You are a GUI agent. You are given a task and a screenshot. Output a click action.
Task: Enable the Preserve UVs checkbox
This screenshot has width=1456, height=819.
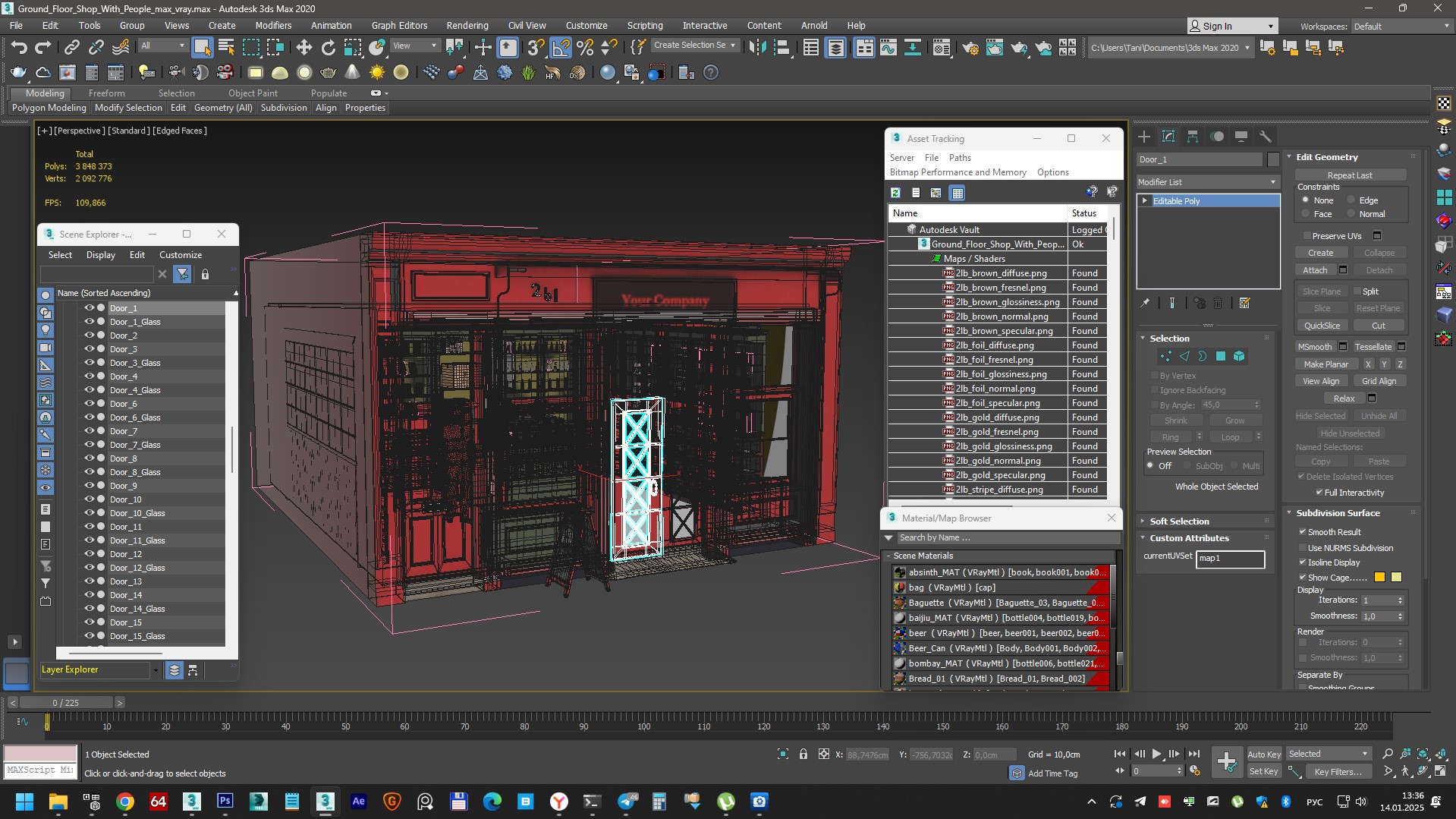pos(1306,236)
